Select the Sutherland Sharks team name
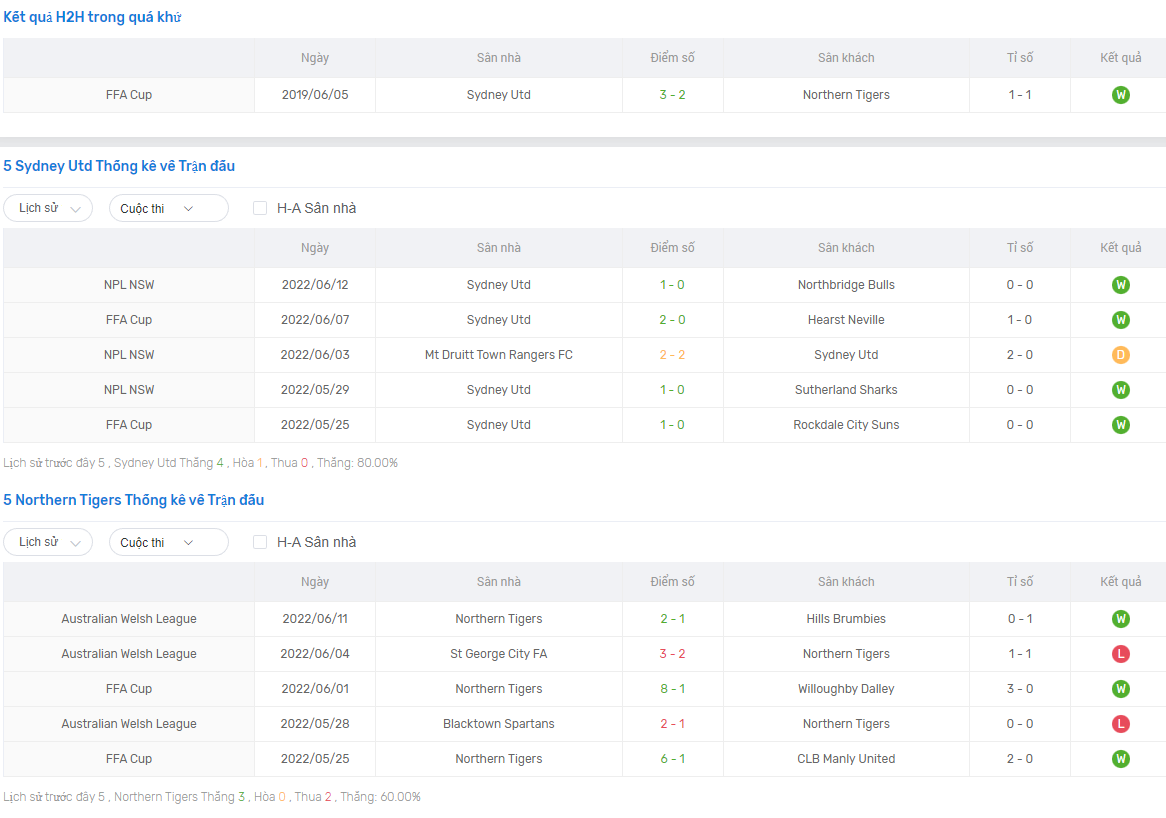1166x818 pixels. click(x=846, y=390)
